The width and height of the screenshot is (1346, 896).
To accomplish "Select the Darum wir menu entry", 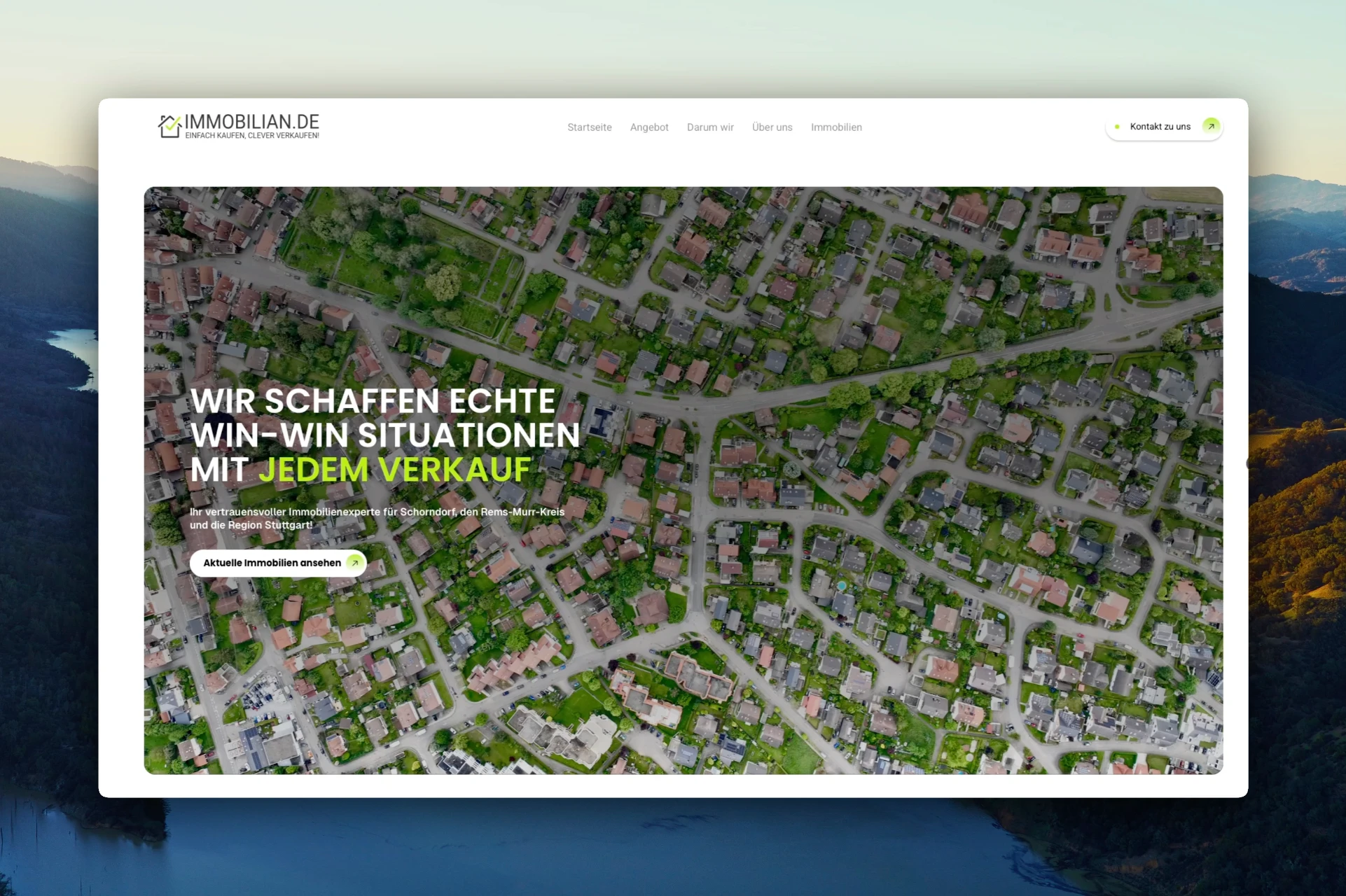I will point(709,127).
